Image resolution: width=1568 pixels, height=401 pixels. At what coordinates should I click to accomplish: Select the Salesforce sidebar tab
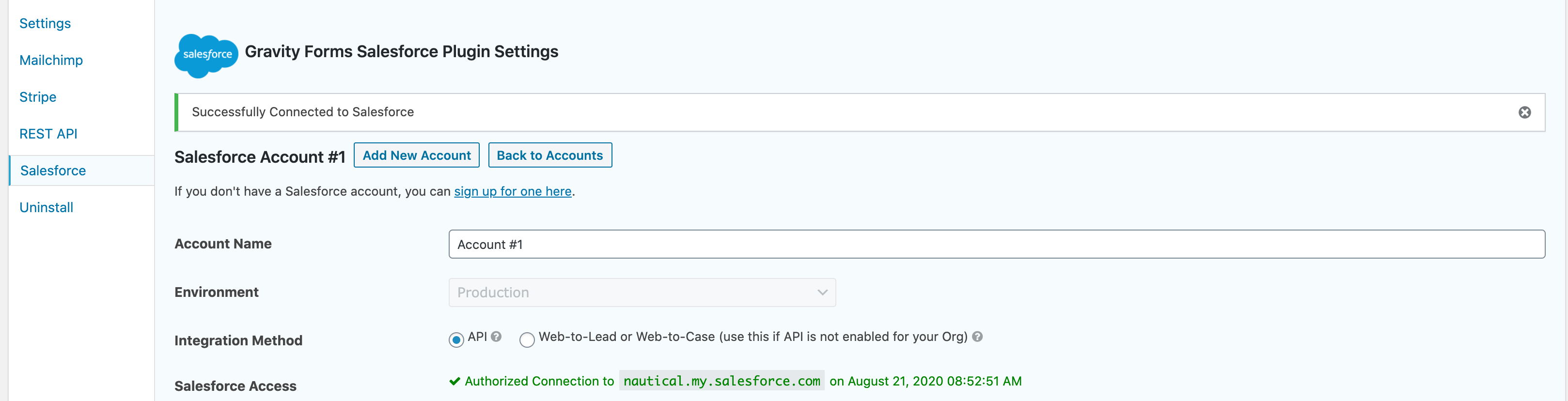(53, 170)
